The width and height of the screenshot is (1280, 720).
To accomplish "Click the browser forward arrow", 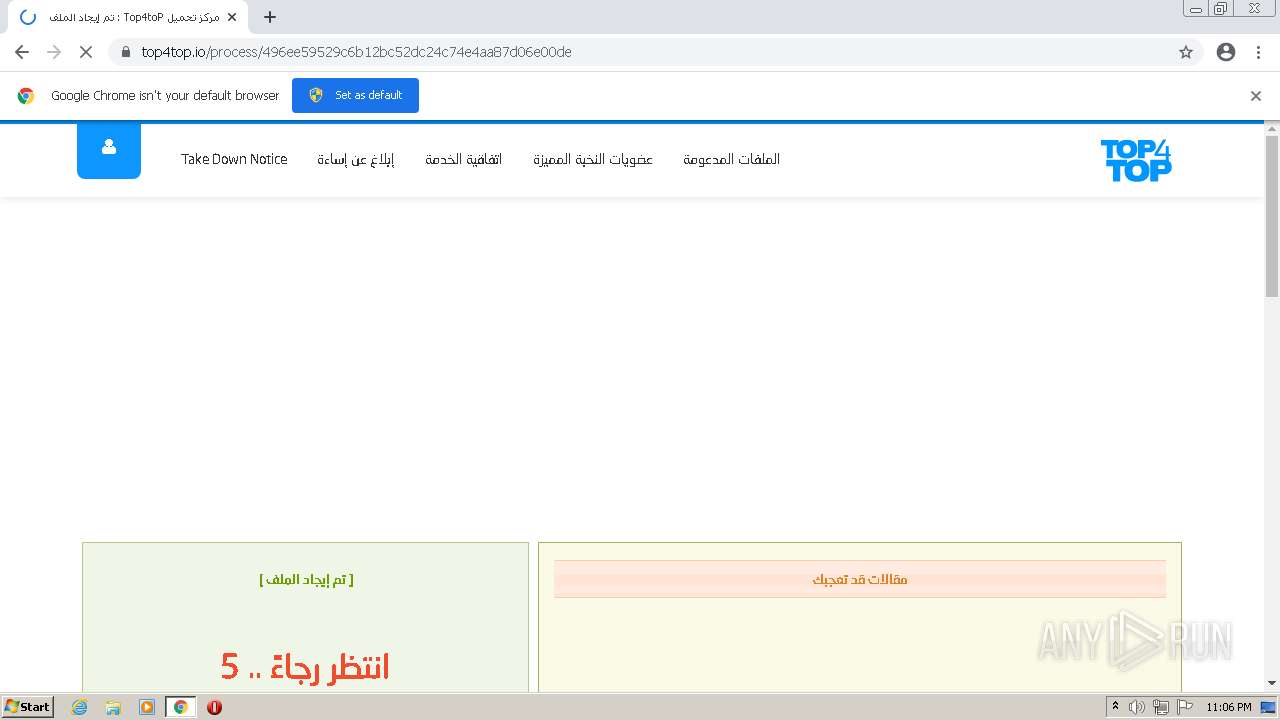I will (x=54, y=52).
